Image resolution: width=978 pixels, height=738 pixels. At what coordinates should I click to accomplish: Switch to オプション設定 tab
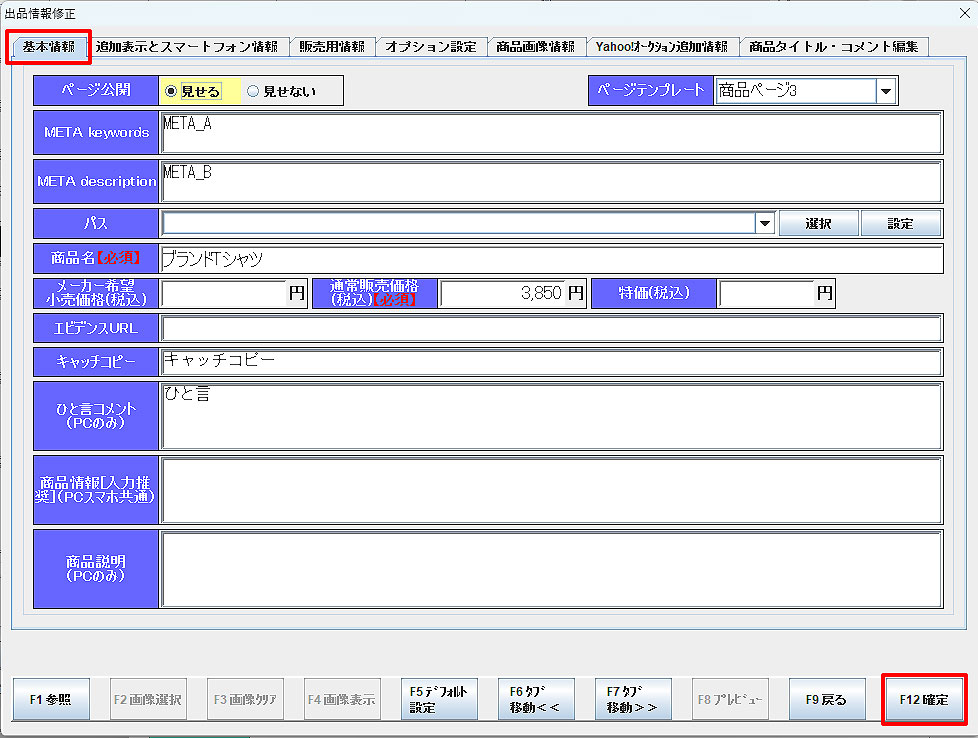431,47
